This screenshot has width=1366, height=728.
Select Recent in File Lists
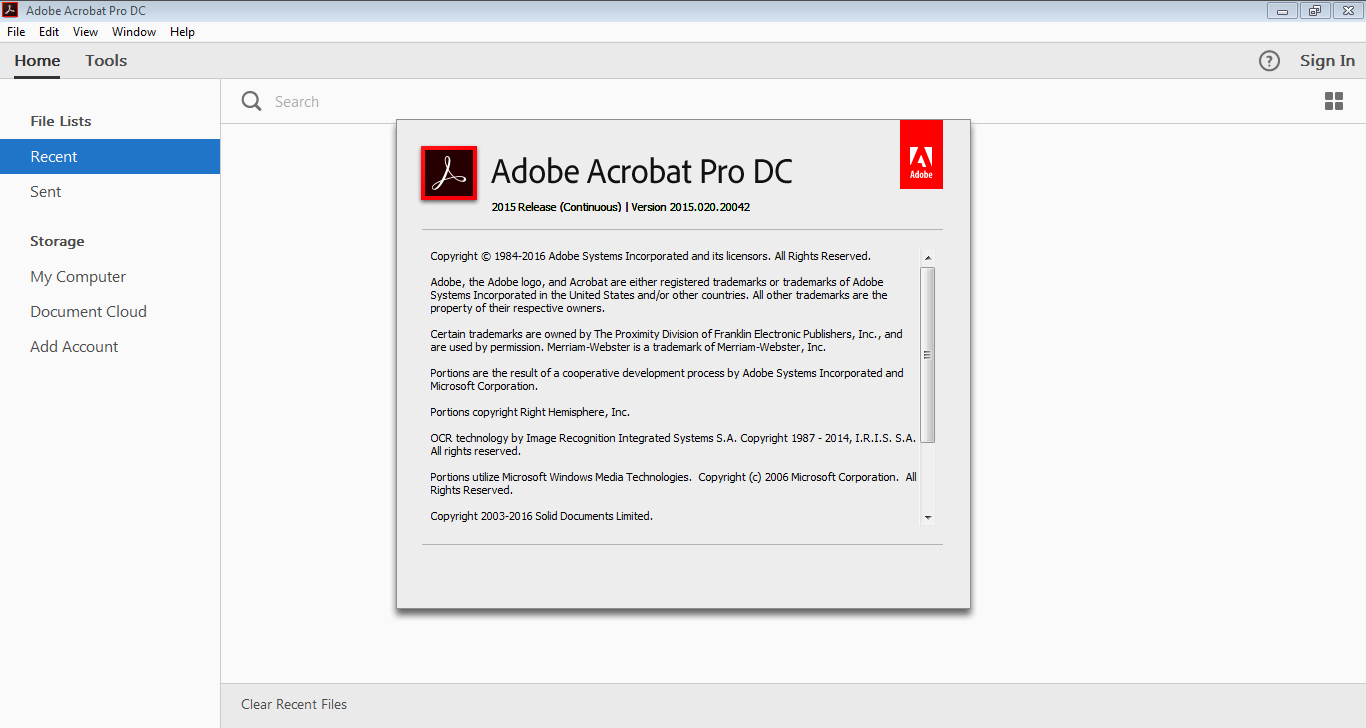coord(110,156)
